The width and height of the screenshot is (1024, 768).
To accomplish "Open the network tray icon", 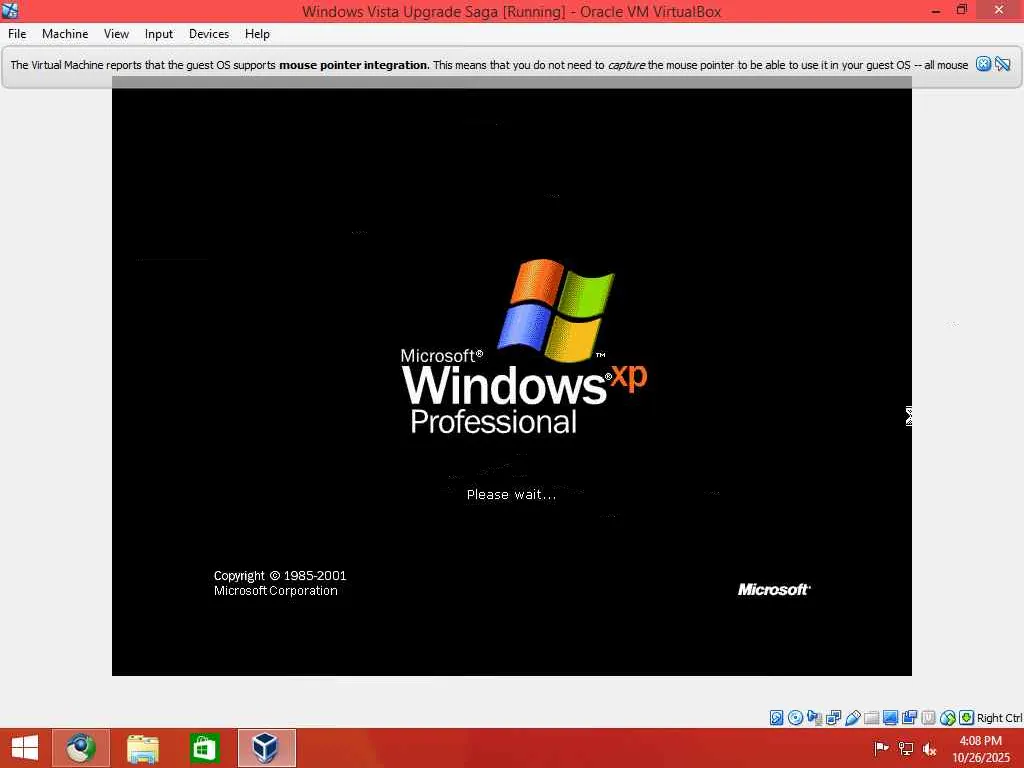I will click(x=905, y=748).
